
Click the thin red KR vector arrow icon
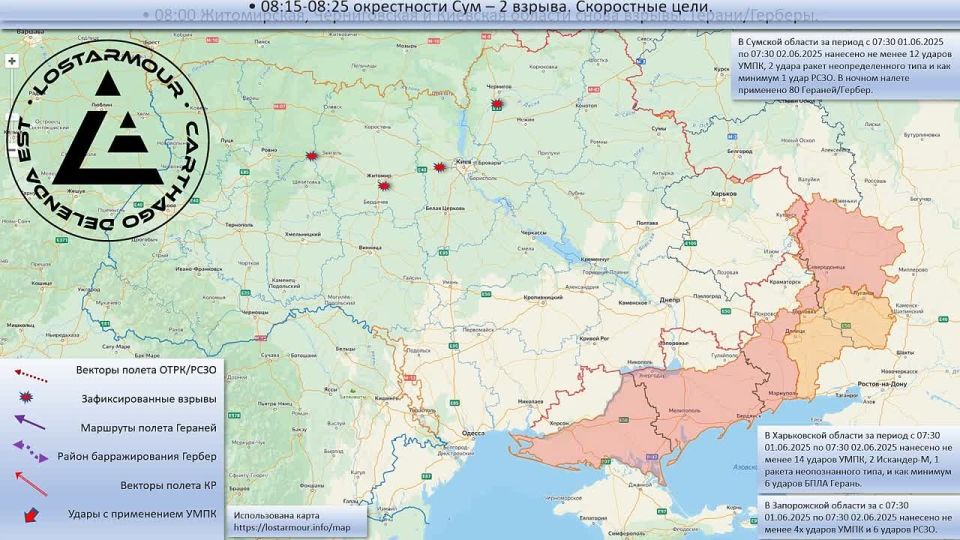30,484
